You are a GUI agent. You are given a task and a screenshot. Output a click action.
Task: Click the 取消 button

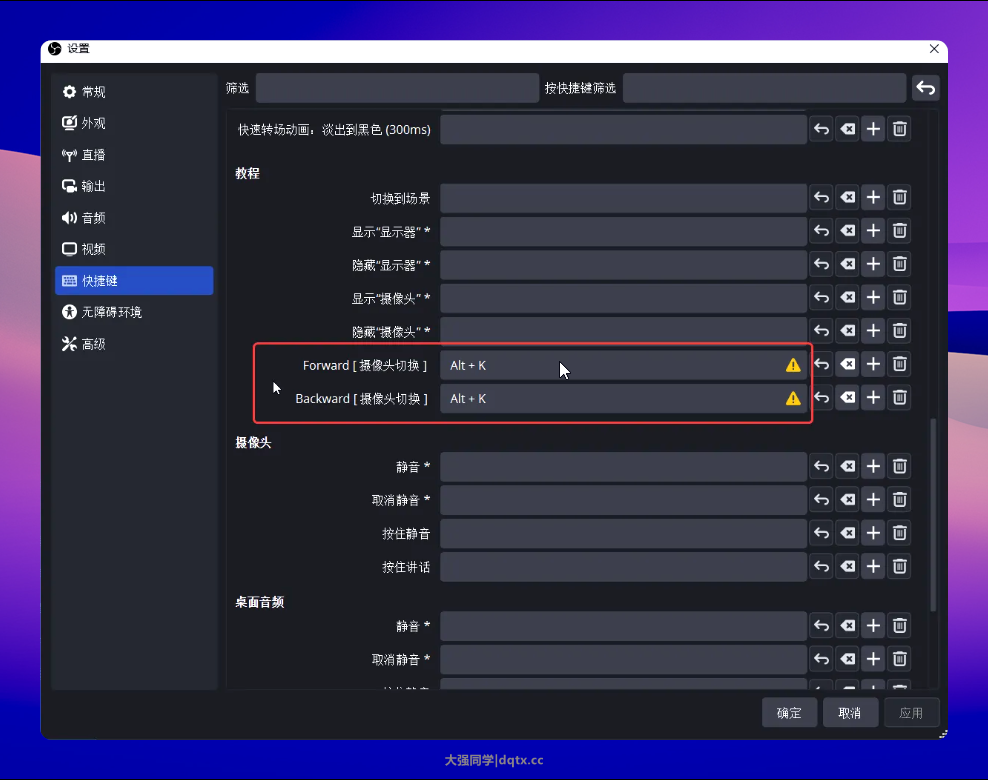[850, 713]
